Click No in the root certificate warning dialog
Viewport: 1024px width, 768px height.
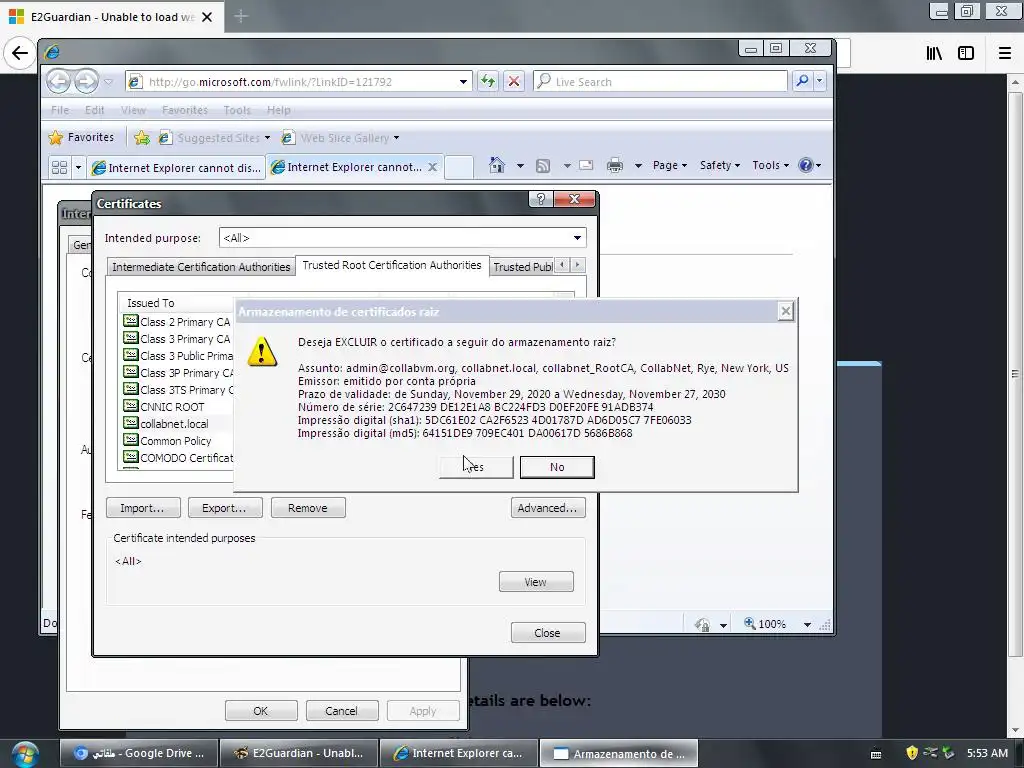click(556, 467)
